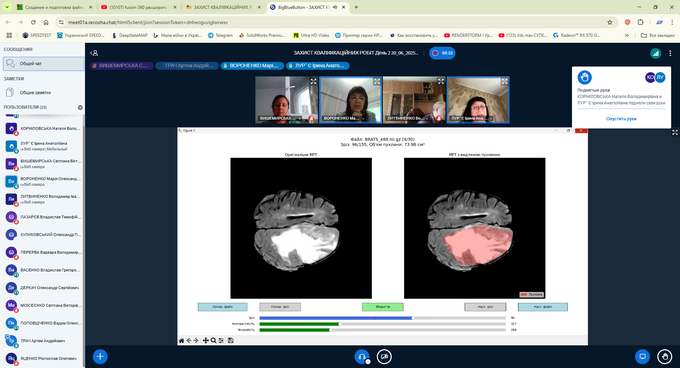Click the browser address bar
Viewport: 680px width, 368px height.
[x=334, y=22]
